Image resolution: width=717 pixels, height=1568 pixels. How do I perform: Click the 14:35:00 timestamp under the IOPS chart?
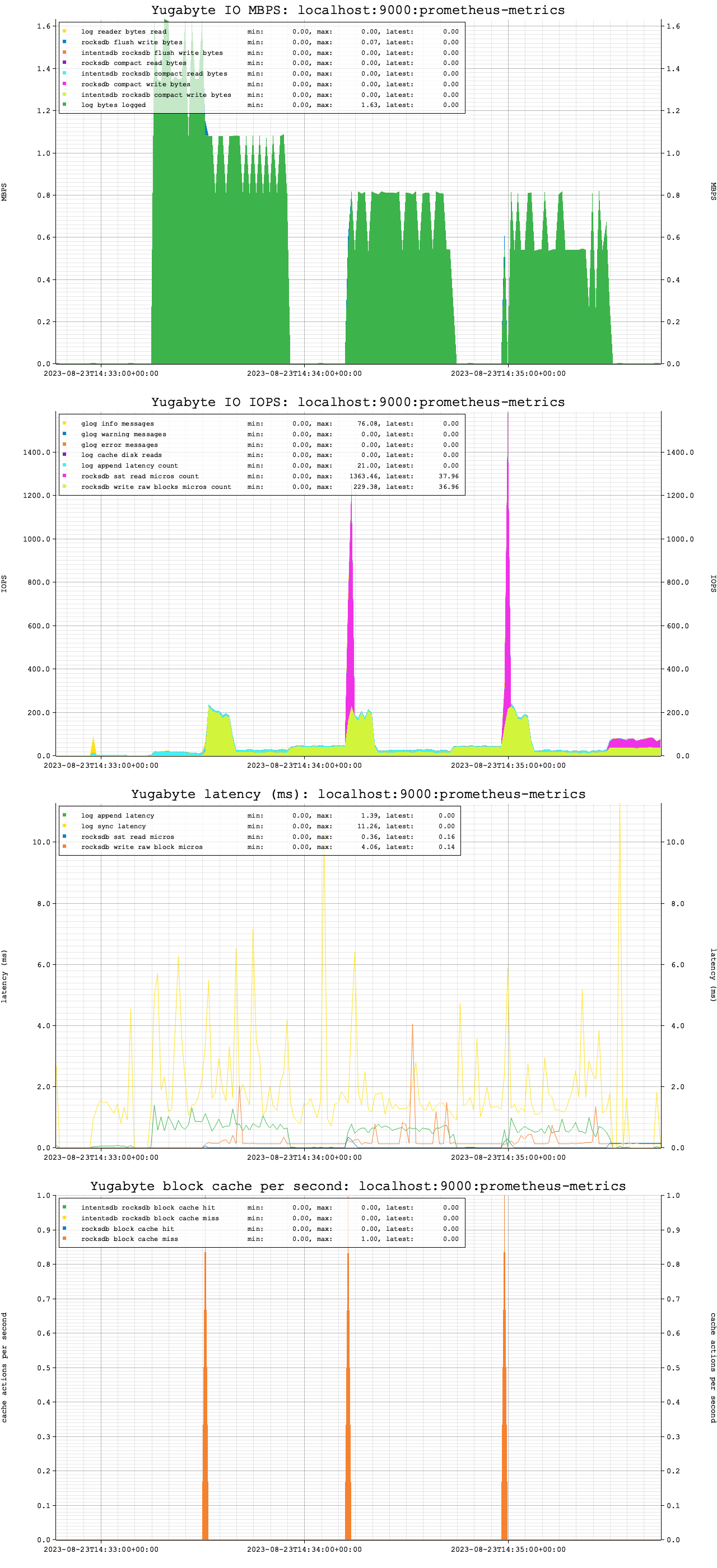[508, 765]
